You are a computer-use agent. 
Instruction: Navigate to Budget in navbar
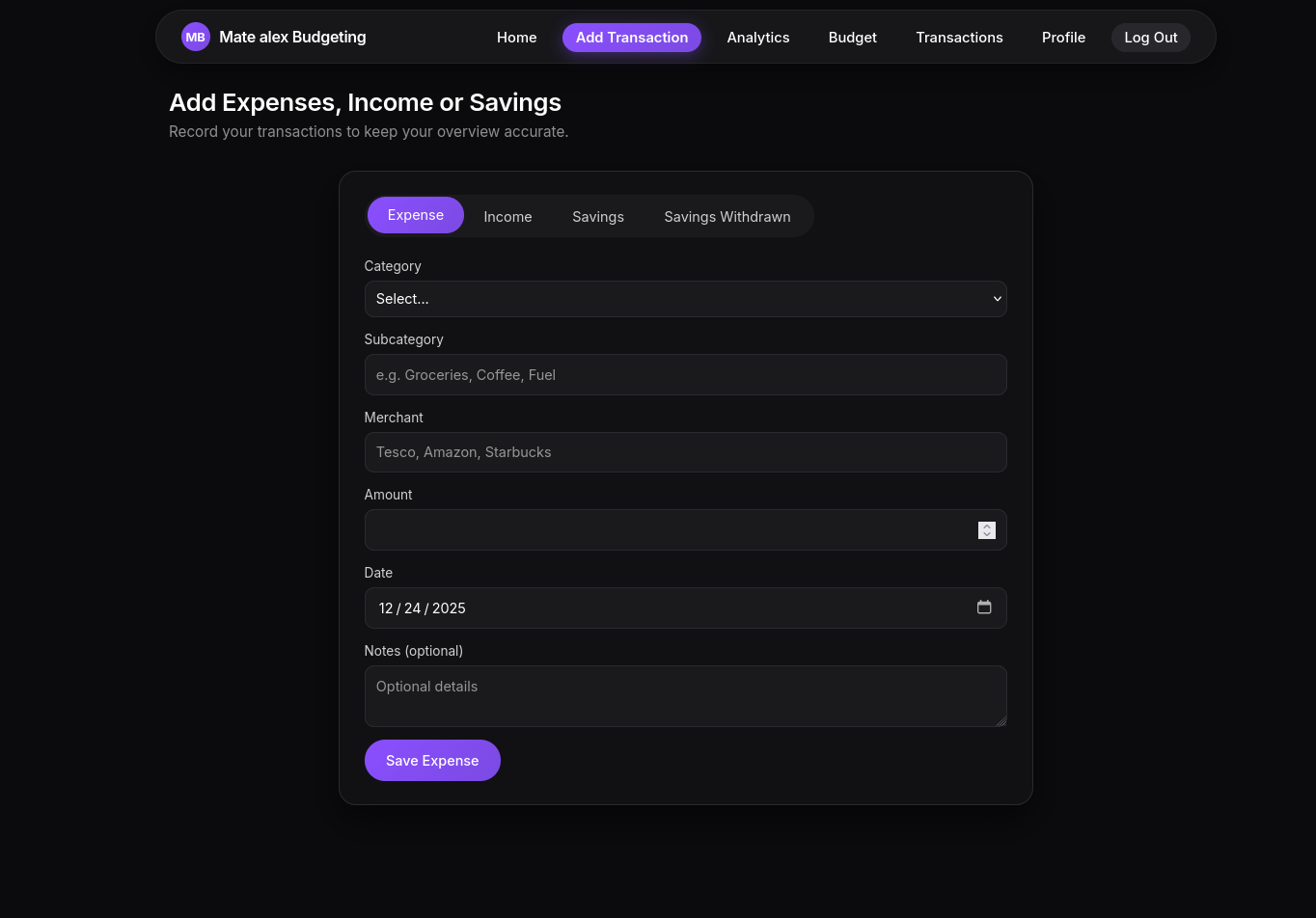point(852,38)
